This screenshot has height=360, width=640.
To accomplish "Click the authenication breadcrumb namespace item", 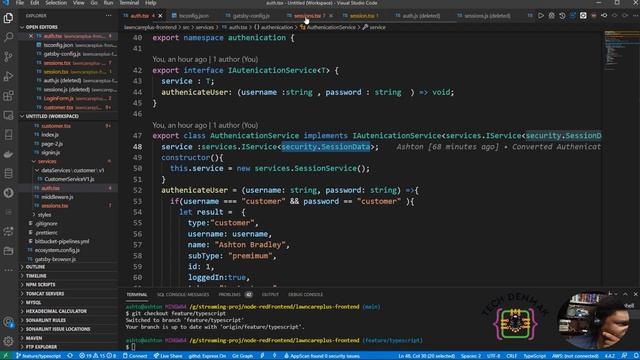I will [x=273, y=27].
